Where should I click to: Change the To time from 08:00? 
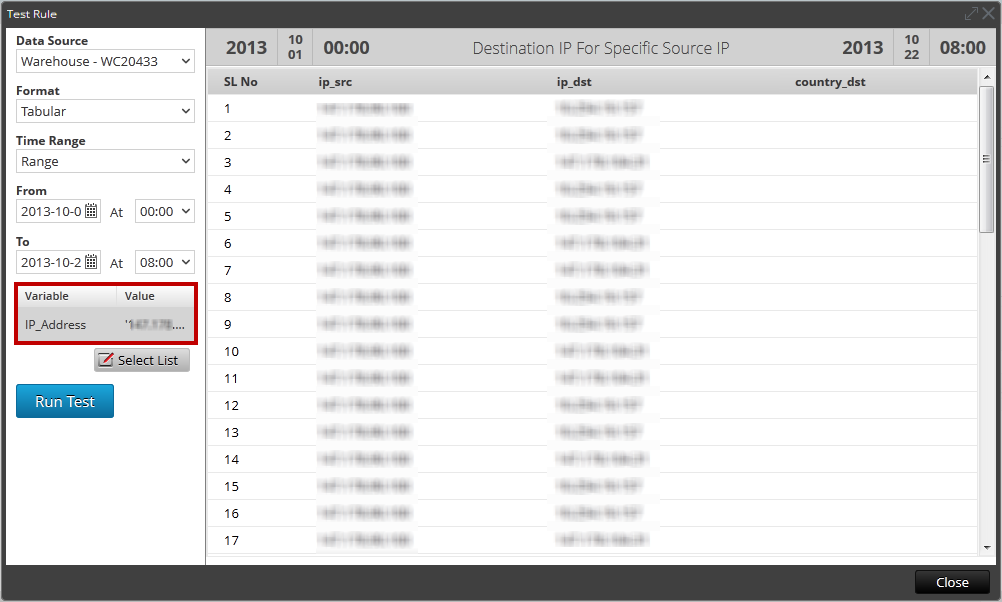pyautogui.click(x=164, y=262)
